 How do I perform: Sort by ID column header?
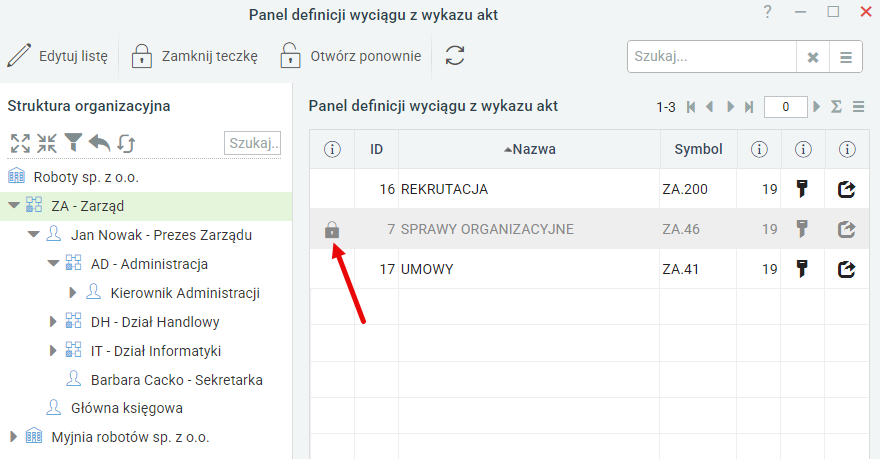(x=377, y=149)
